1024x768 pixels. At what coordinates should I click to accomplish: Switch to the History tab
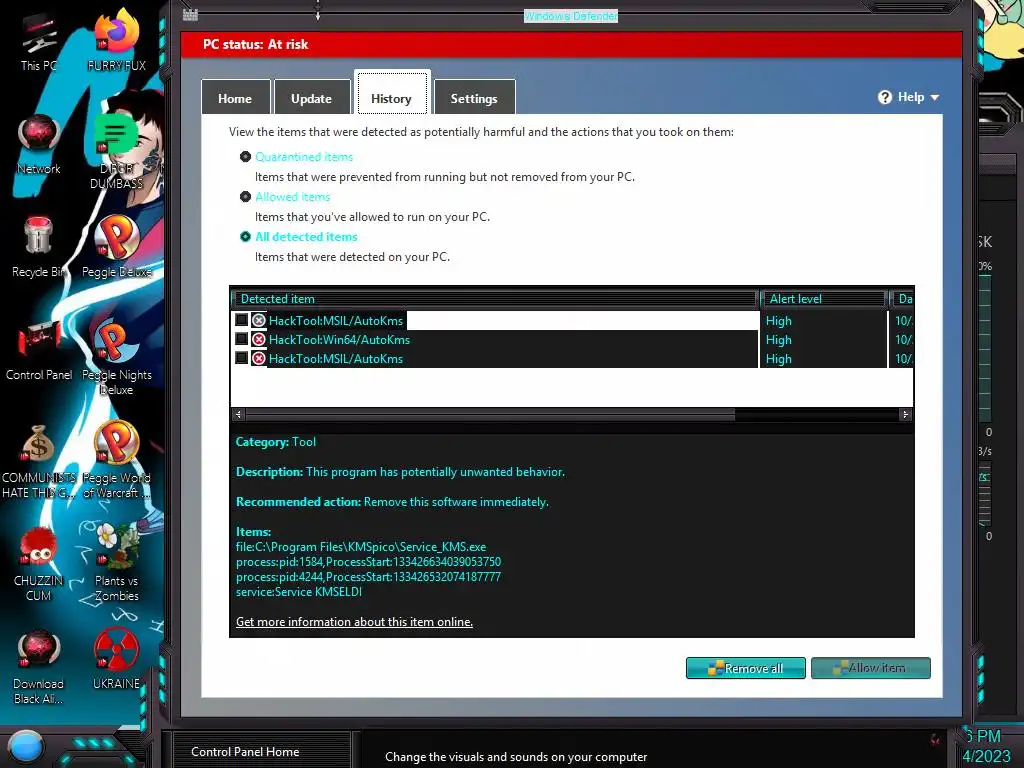392,95
